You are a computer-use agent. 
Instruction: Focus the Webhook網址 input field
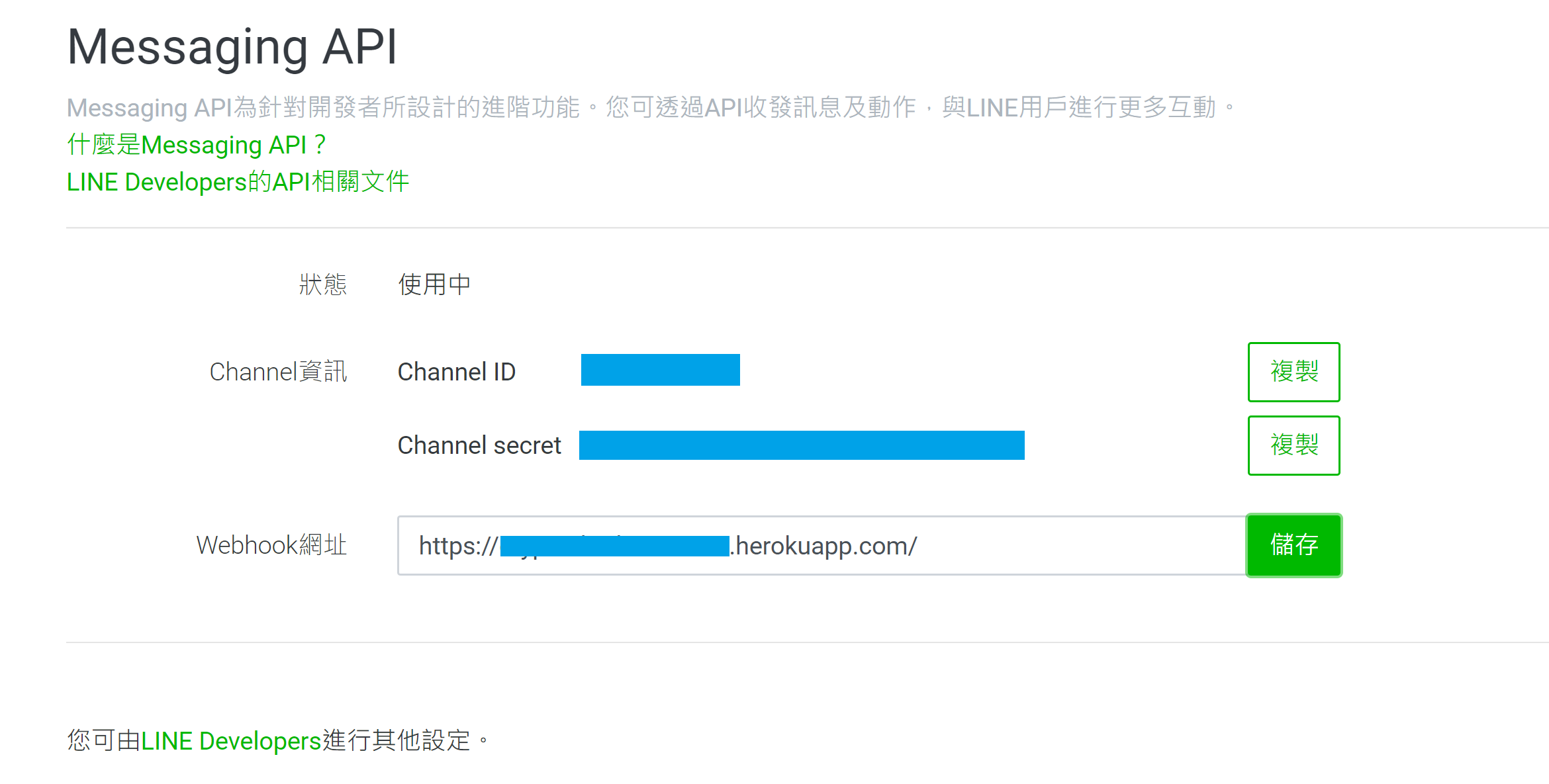[821, 545]
